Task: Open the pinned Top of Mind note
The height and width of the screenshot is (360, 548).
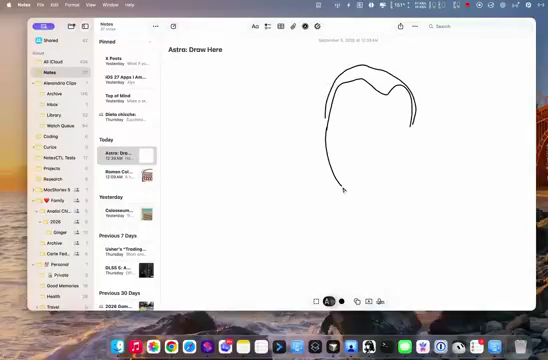Action: click(x=127, y=98)
